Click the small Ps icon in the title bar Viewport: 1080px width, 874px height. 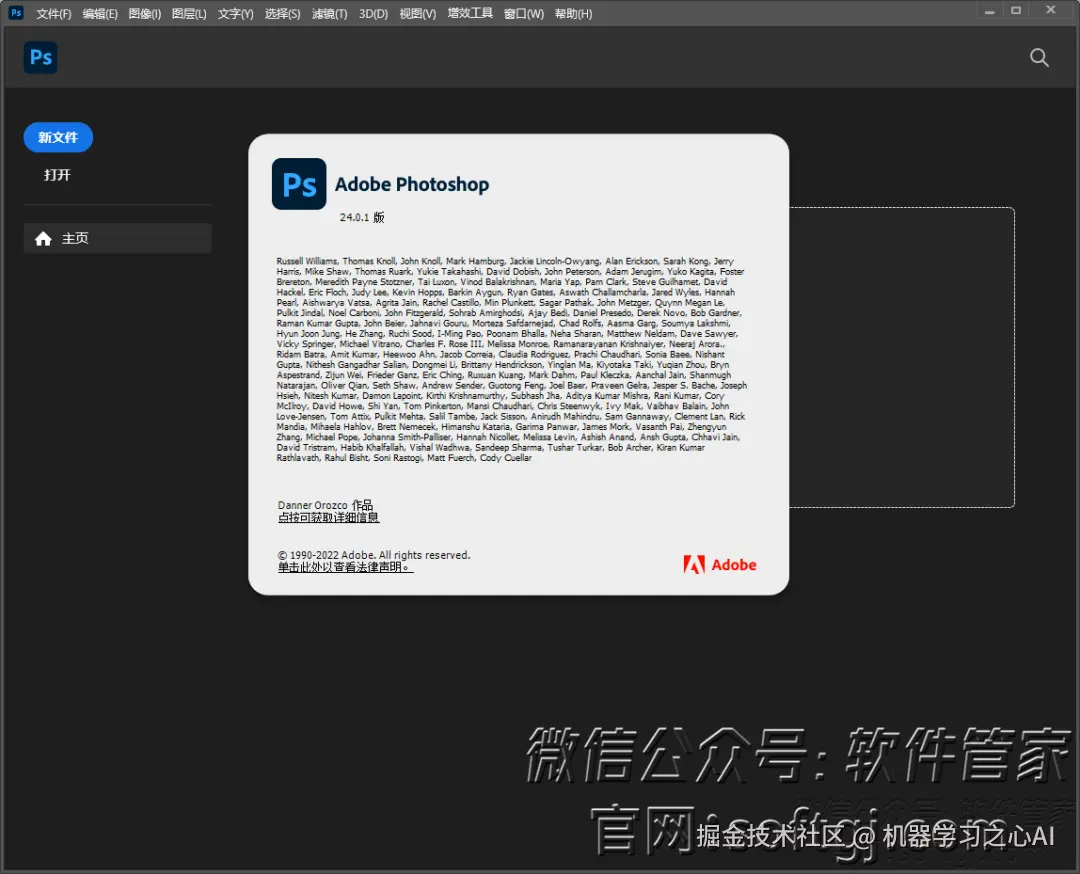[x=16, y=12]
